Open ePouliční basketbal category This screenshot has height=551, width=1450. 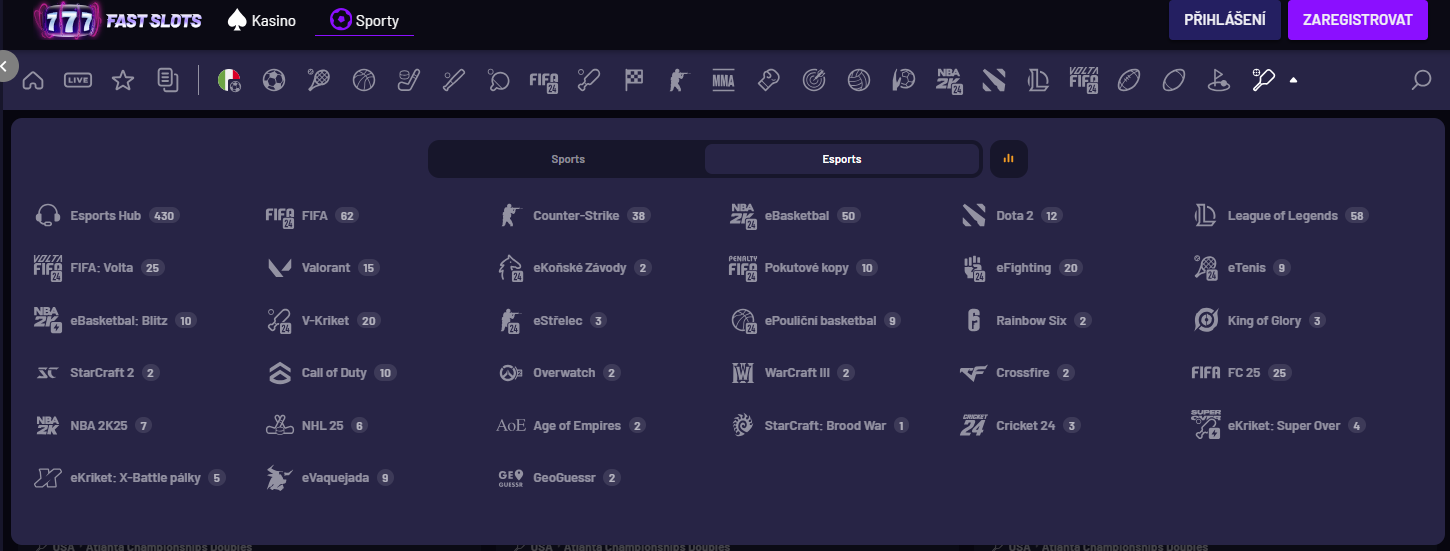tap(815, 320)
